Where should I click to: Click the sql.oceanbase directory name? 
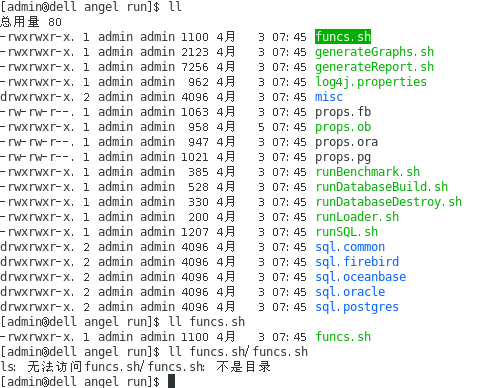(x=361, y=277)
